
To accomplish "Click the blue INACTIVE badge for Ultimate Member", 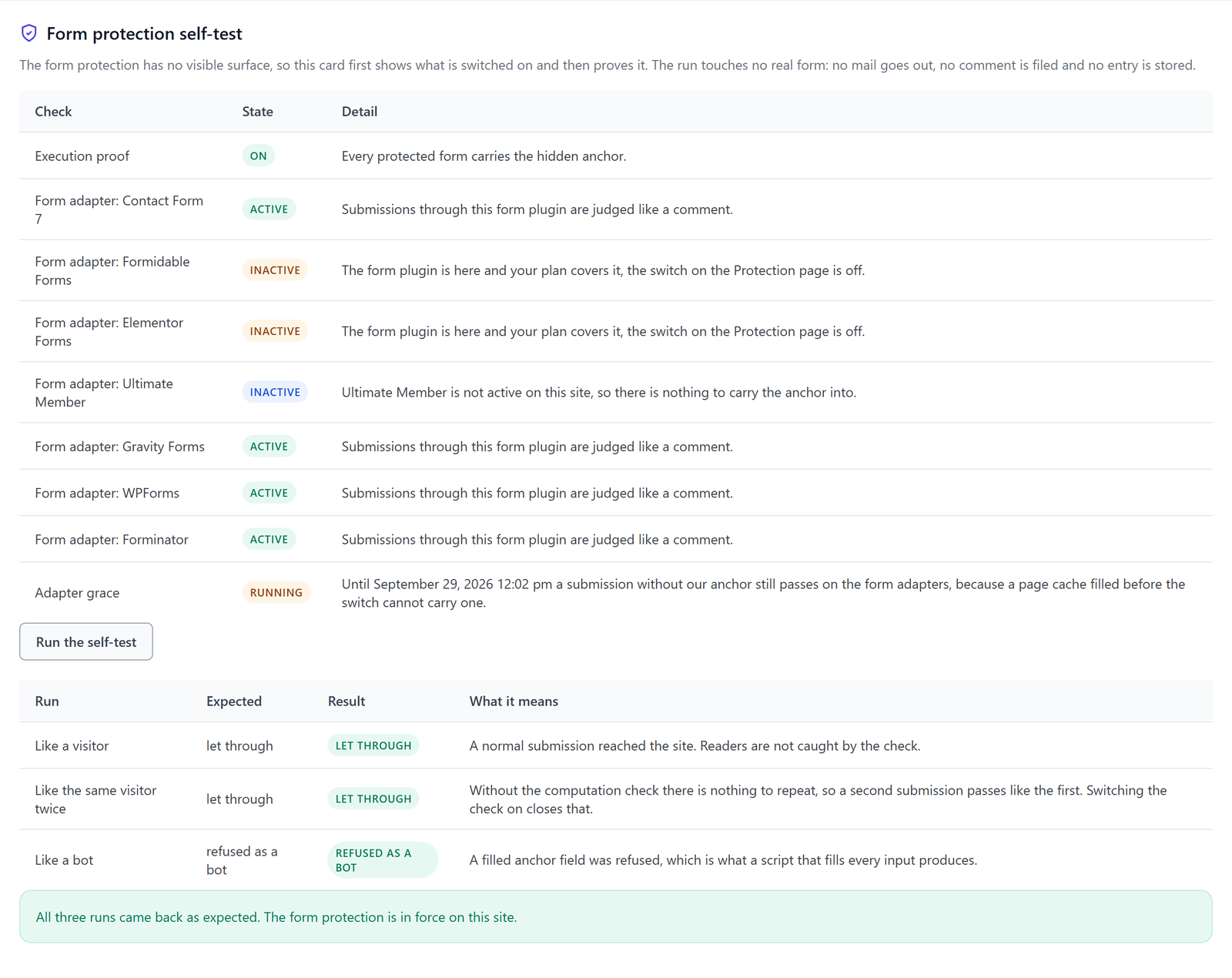I will (x=275, y=392).
